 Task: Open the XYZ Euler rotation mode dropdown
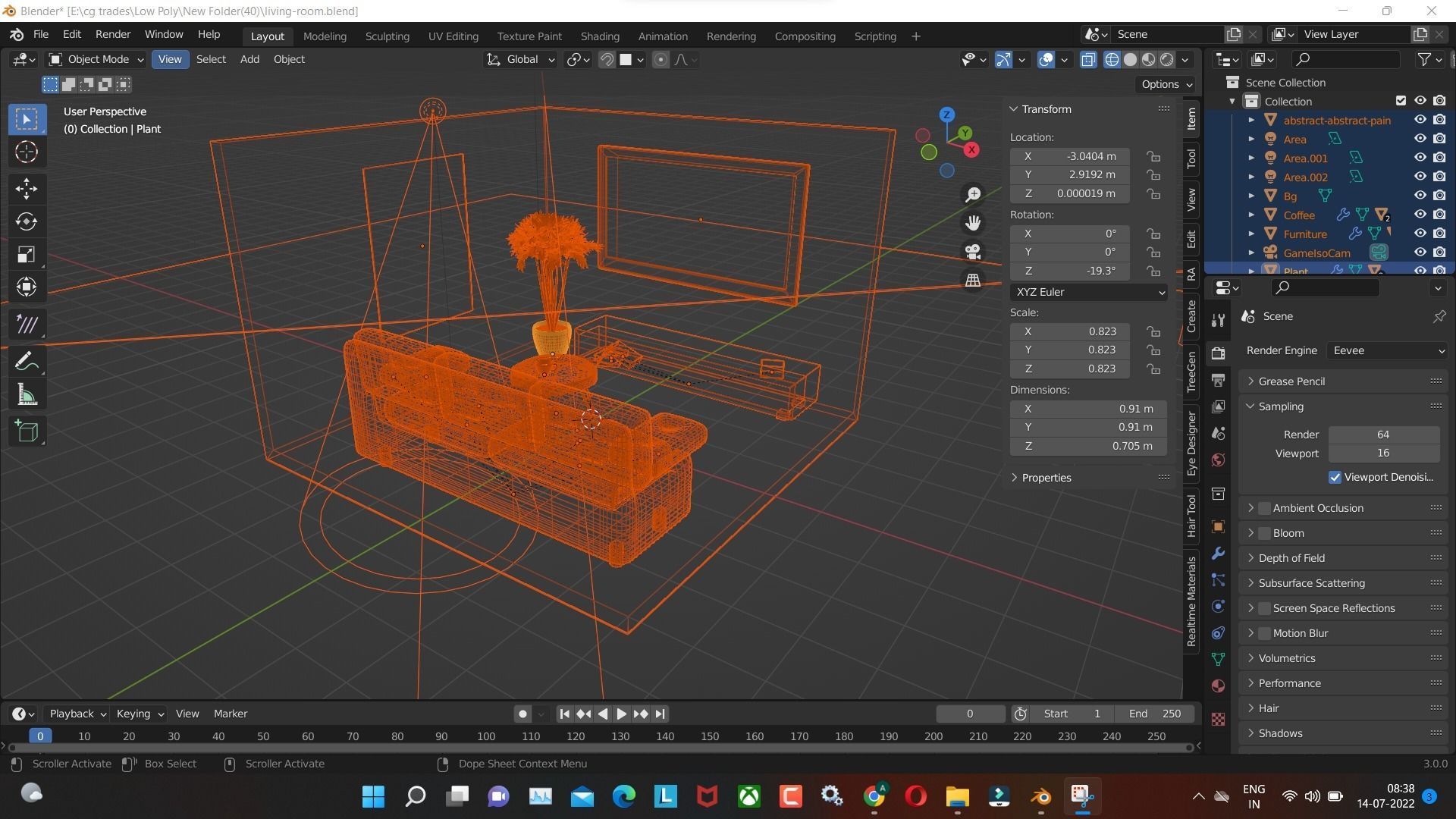click(1088, 292)
